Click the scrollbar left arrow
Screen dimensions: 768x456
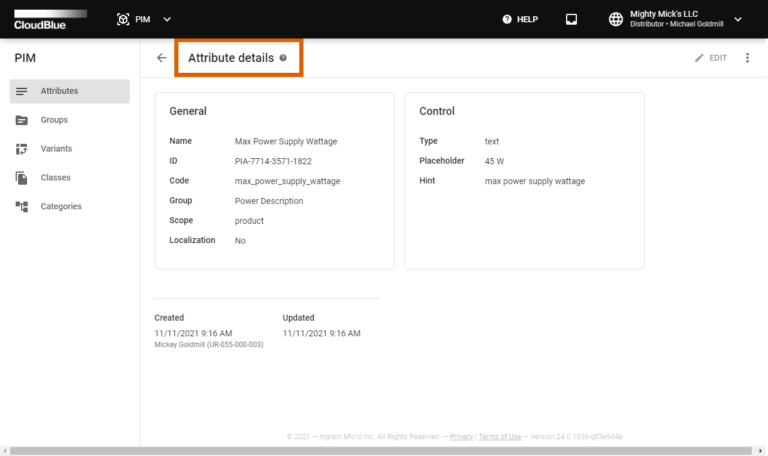(x=5, y=451)
